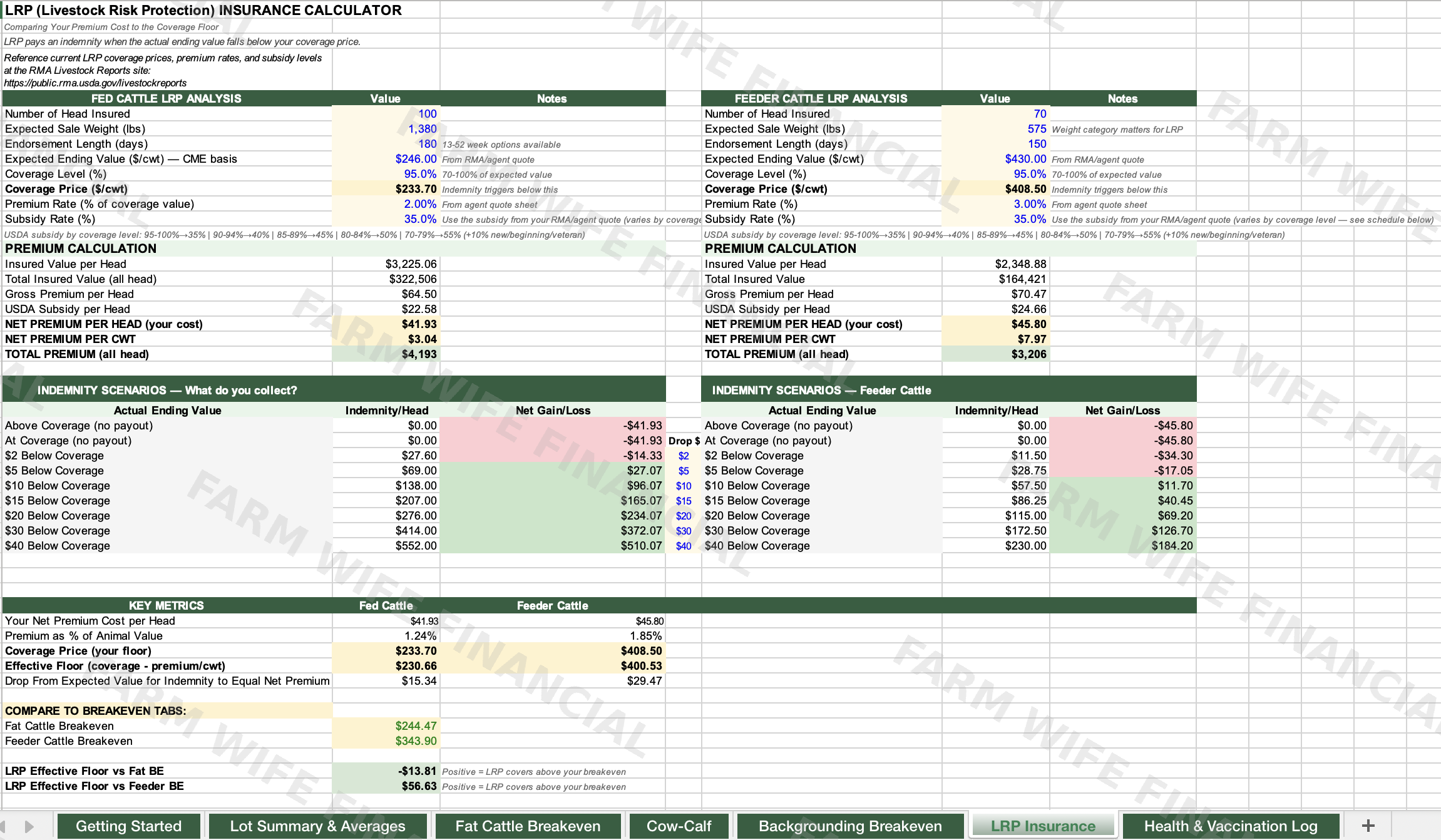
Task: Select Feeder total insured value $164,421
Action: click(x=996, y=279)
